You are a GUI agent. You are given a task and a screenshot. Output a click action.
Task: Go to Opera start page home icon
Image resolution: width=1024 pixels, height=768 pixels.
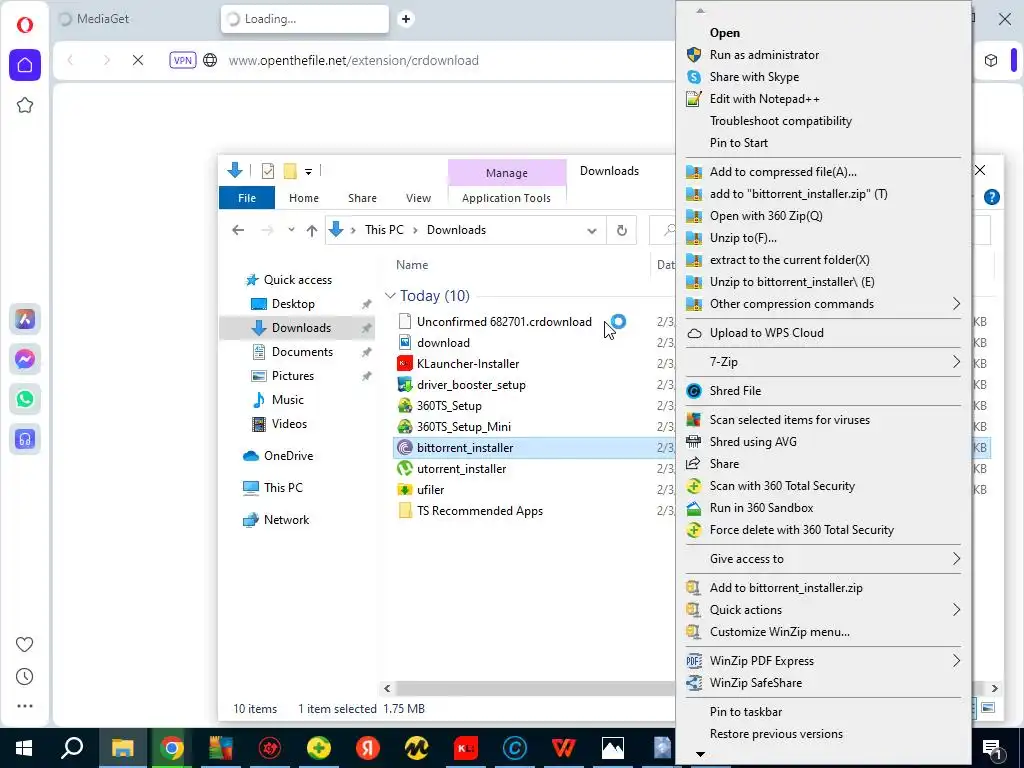tap(25, 65)
